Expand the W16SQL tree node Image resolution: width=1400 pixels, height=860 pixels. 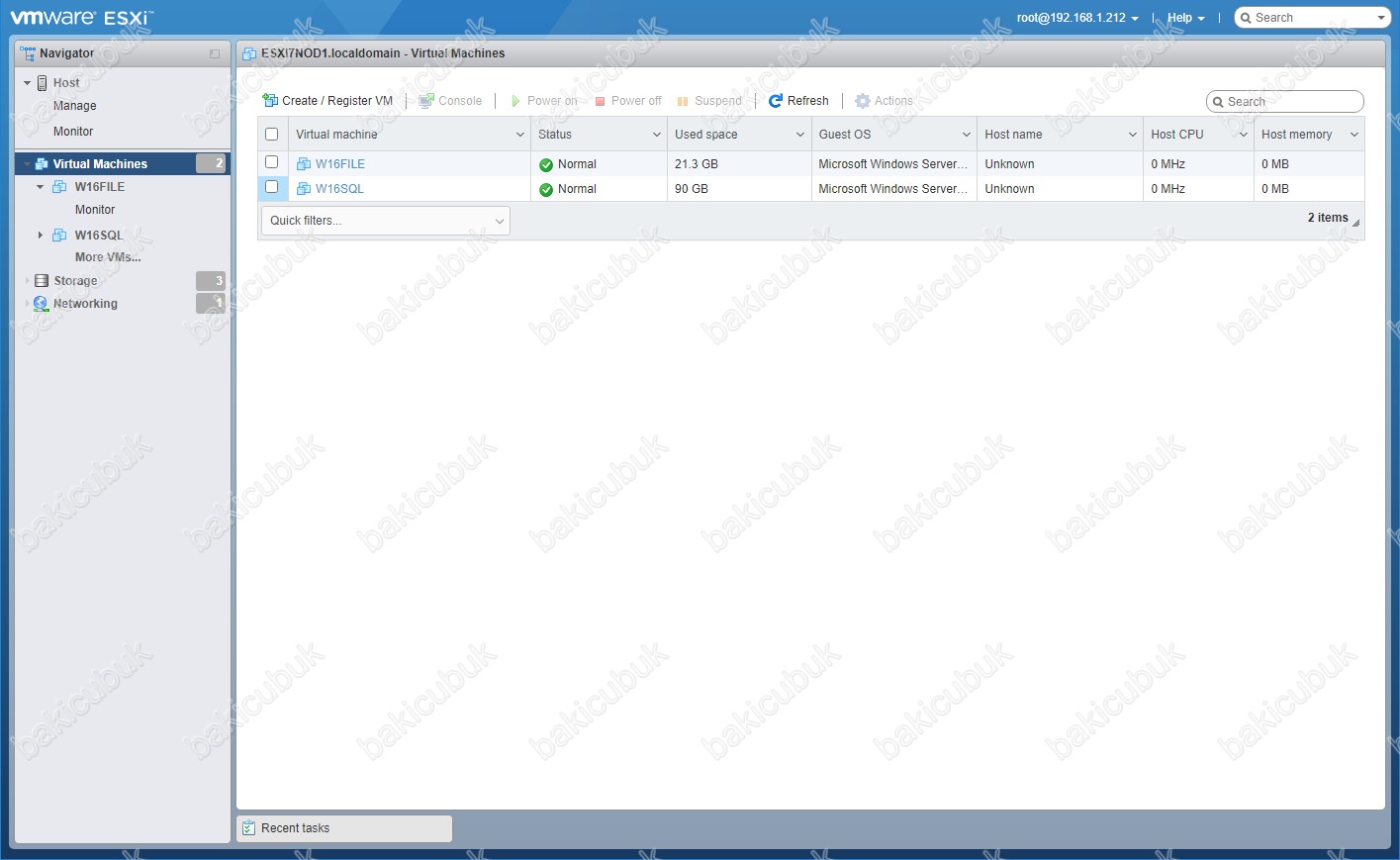coord(40,236)
